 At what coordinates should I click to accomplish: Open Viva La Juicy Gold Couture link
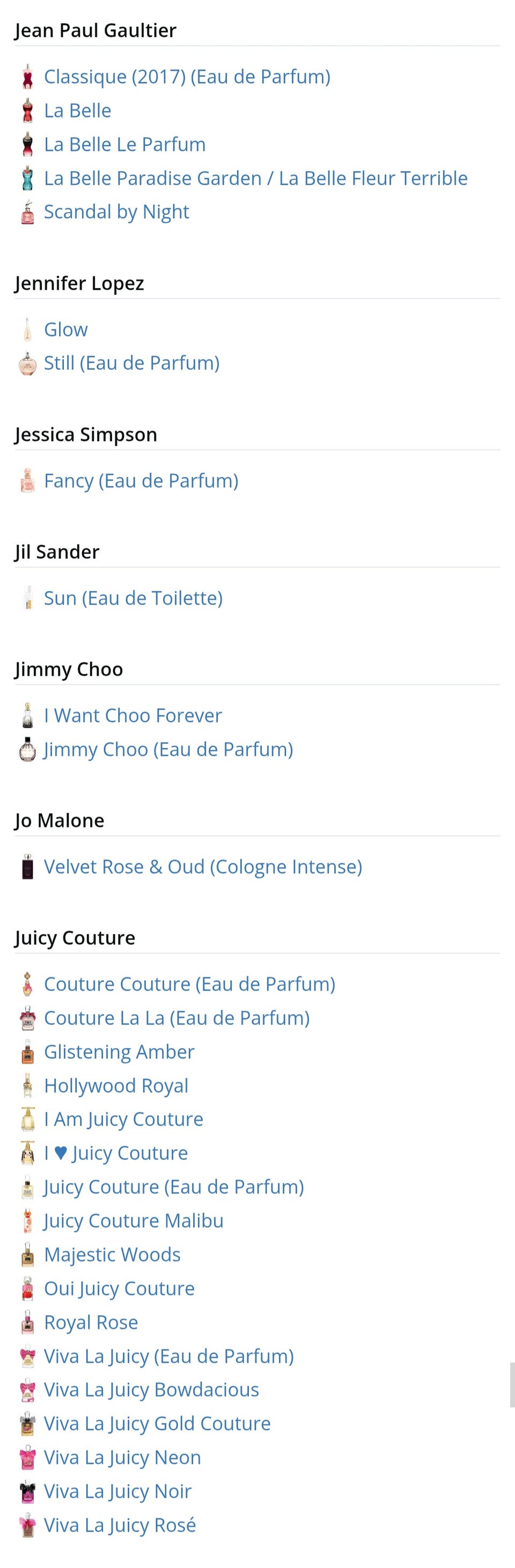click(x=157, y=1424)
